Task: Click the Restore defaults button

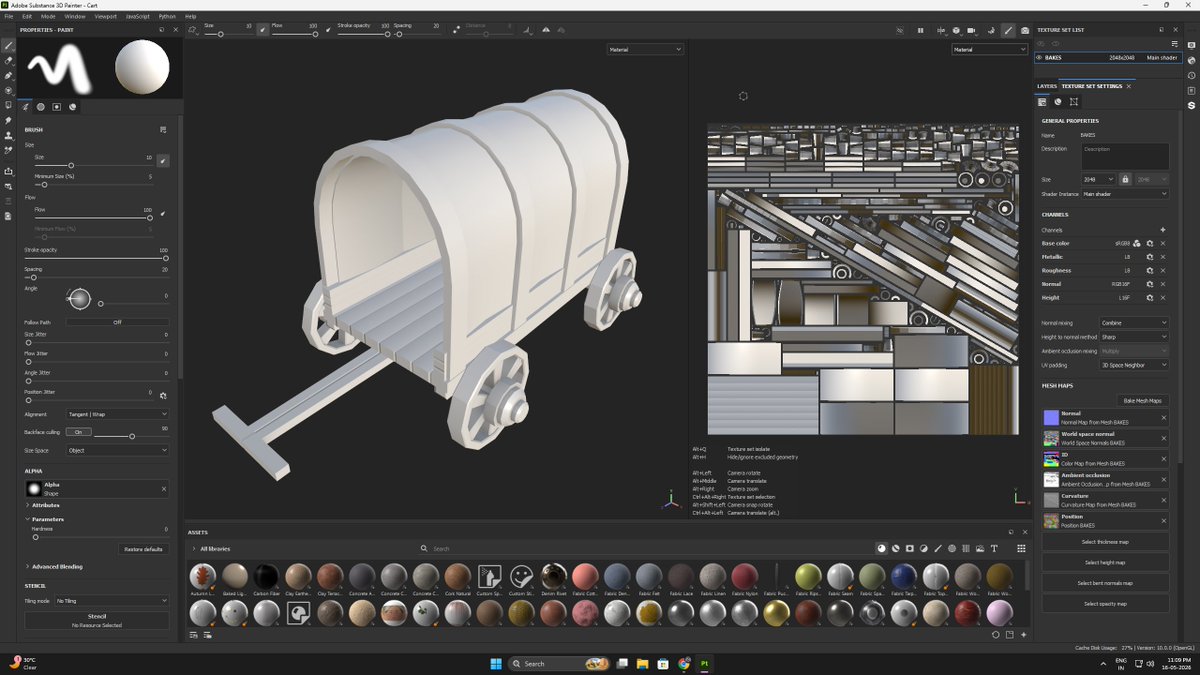Action: pos(143,549)
